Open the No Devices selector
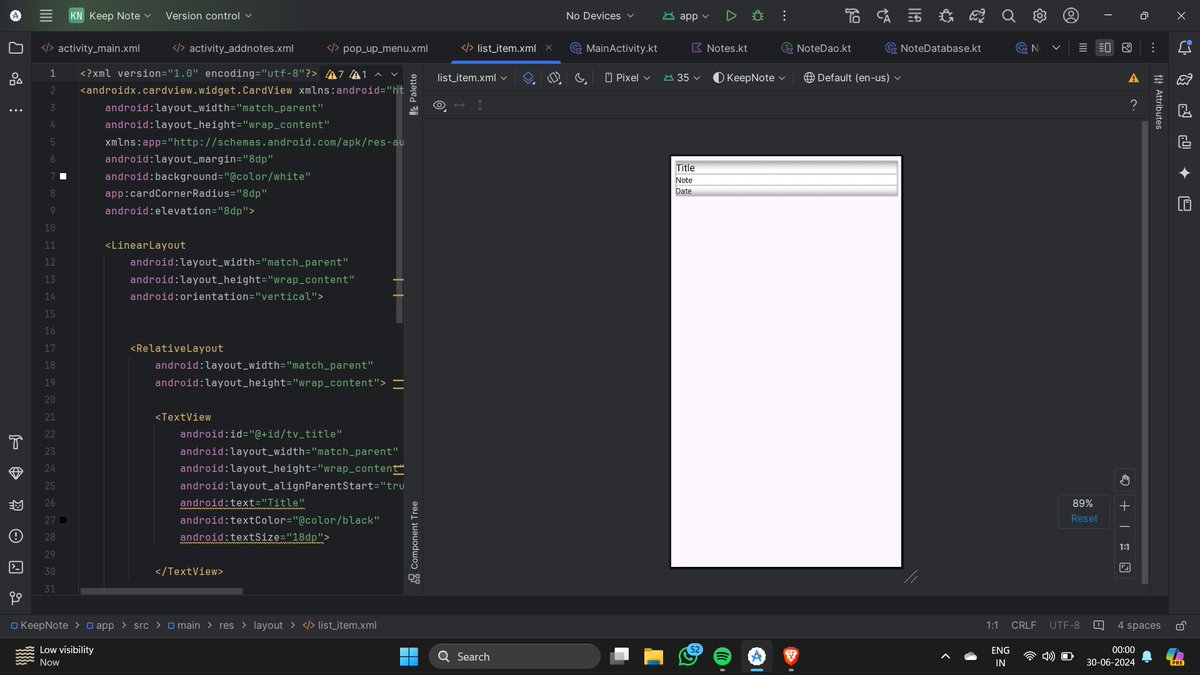The image size is (1200, 675). tap(600, 15)
